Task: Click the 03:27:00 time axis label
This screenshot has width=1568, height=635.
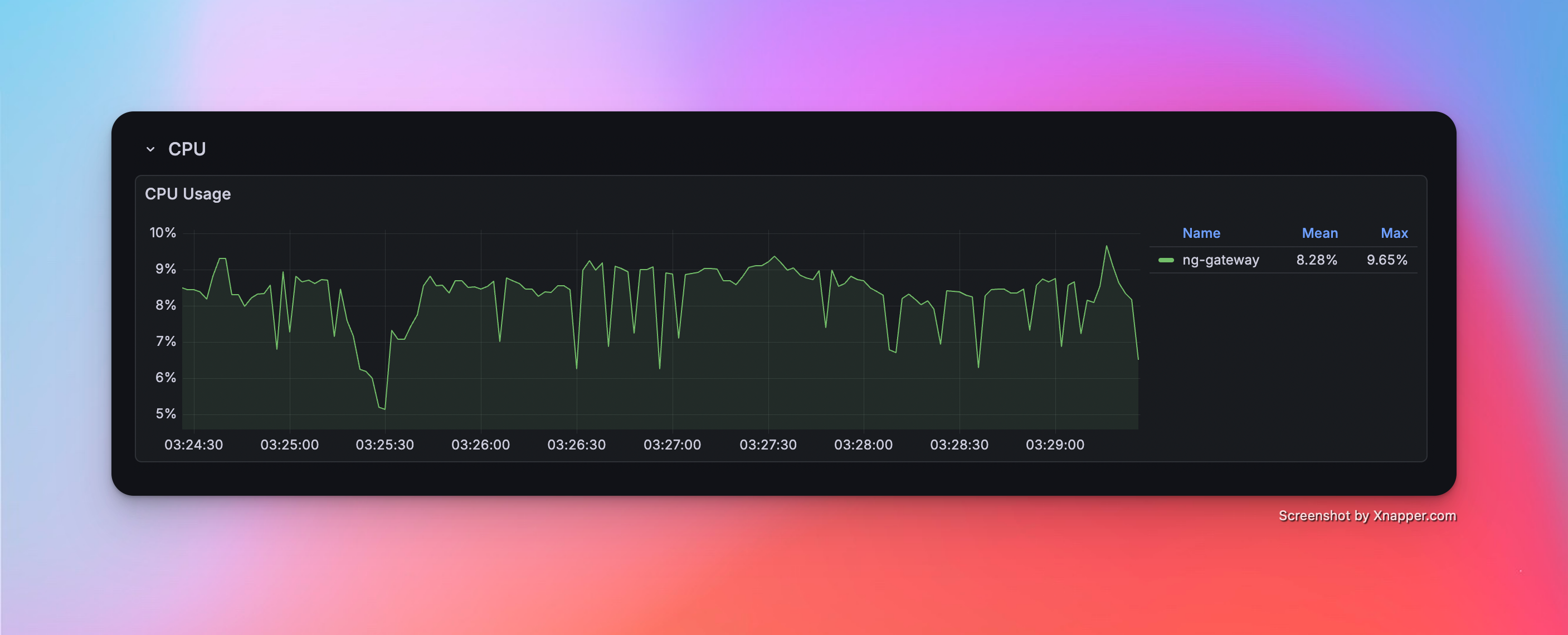Action: coord(672,444)
